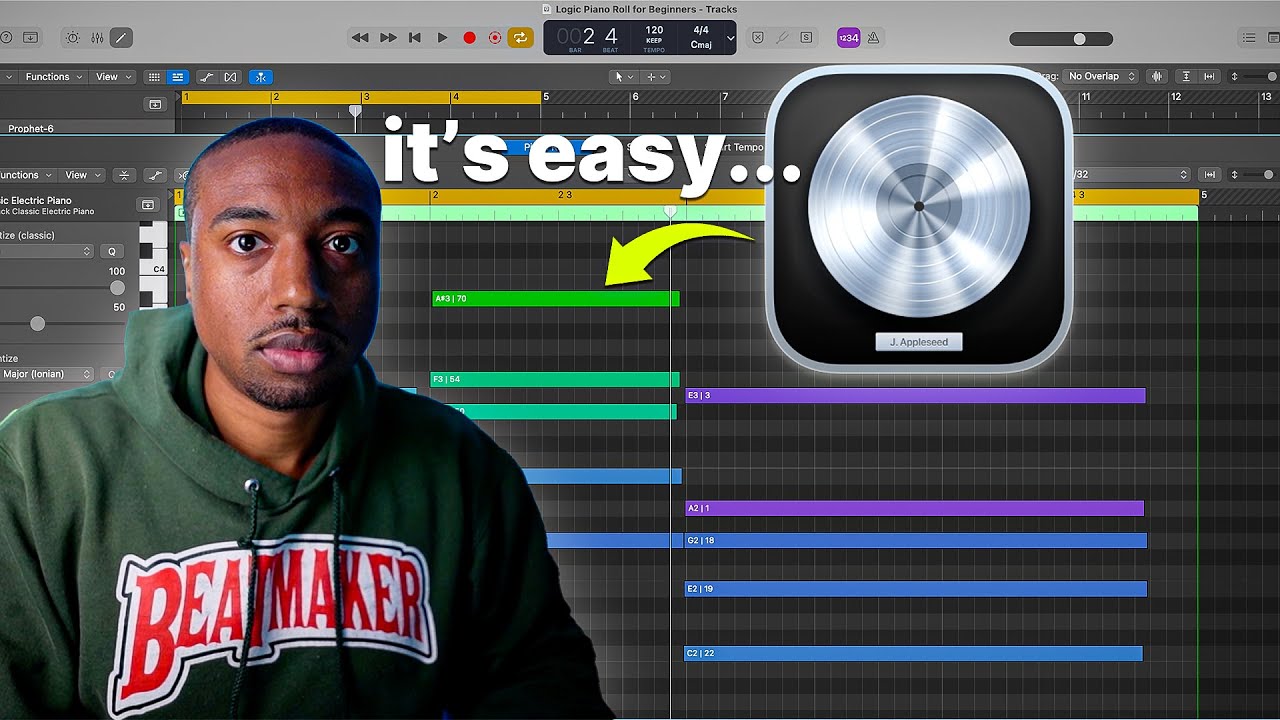Click the Collapse Mode icon in Piano Roll
This screenshot has width=1280, height=720.
point(124,175)
